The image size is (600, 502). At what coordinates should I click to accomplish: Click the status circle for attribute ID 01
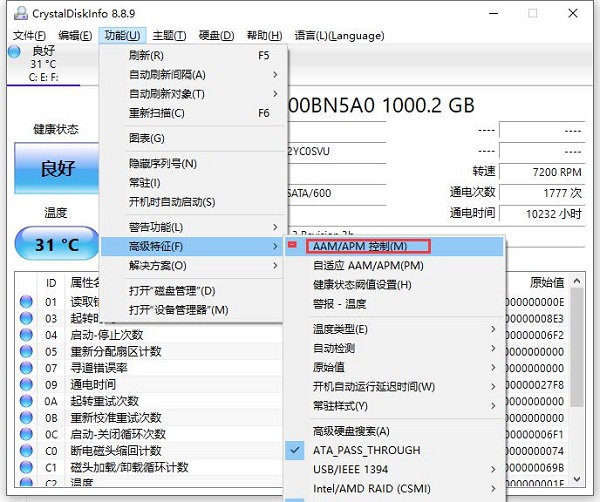pos(25,301)
